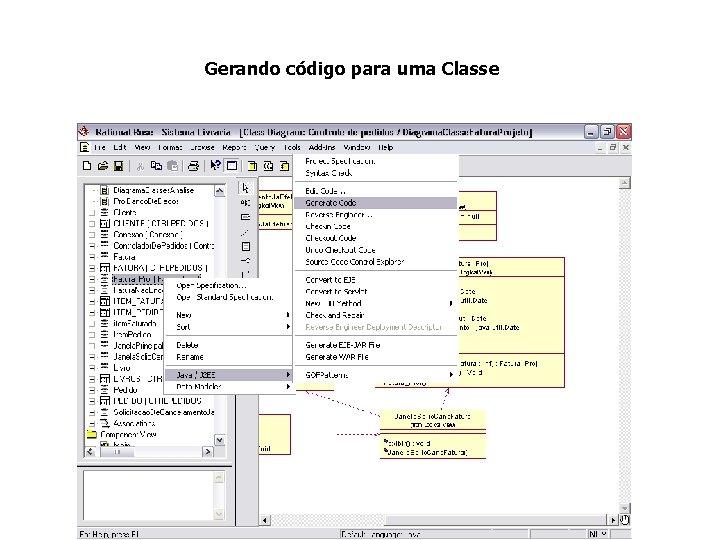Select Component View in the browser tree
Image resolution: width=720 pixels, height=540 pixels.
coord(128,434)
